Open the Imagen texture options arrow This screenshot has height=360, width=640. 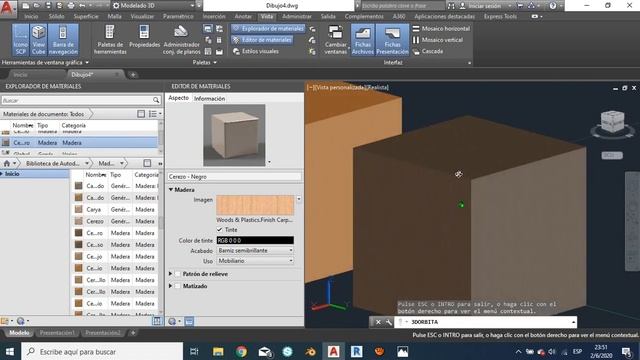click(299, 199)
